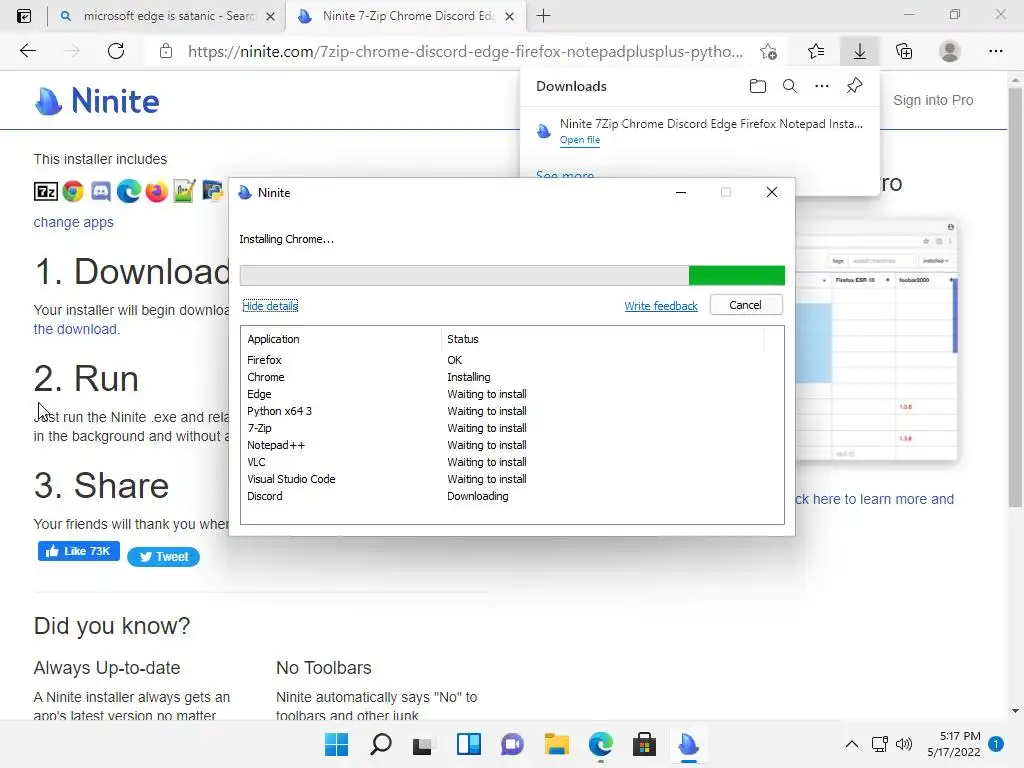Screen dimensions: 1024x768
Task: Open File Explorer from taskbar
Action: point(556,744)
